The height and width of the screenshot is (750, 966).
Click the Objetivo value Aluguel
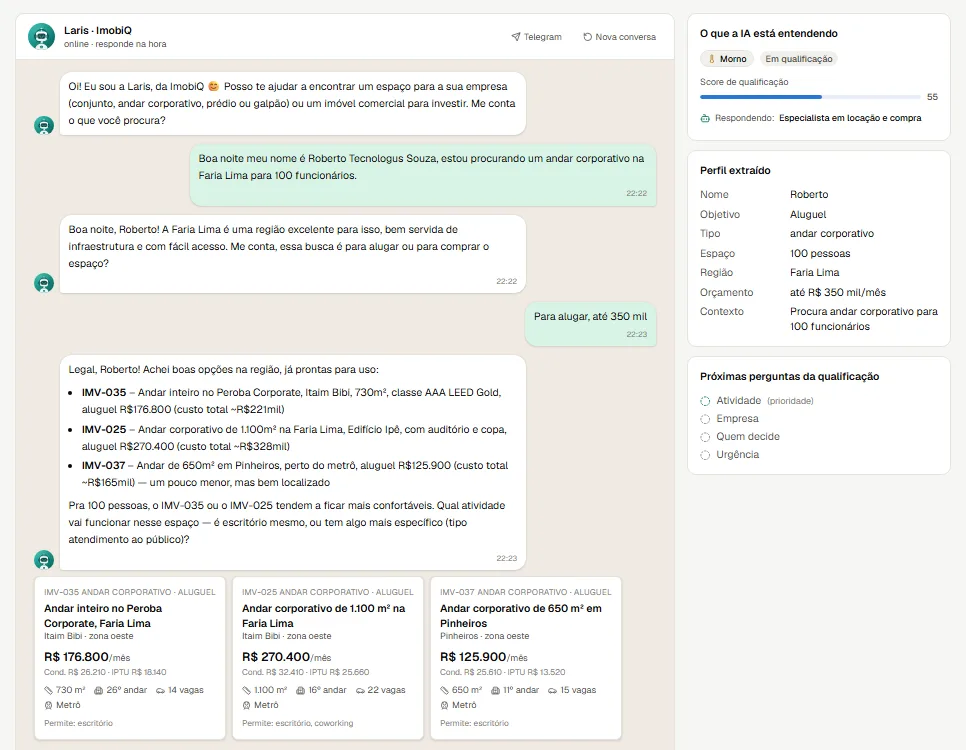tap(808, 214)
